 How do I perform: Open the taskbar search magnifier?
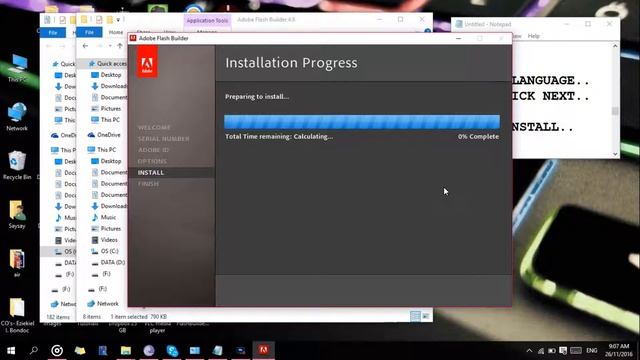coord(34,350)
